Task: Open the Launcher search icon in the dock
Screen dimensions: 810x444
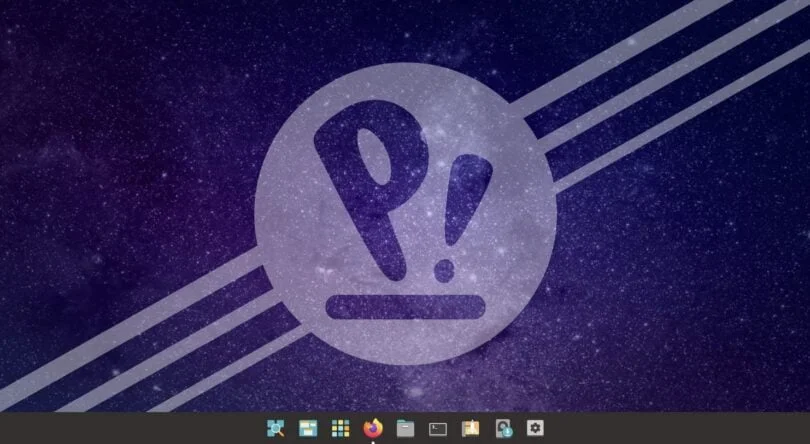Action: point(276,428)
